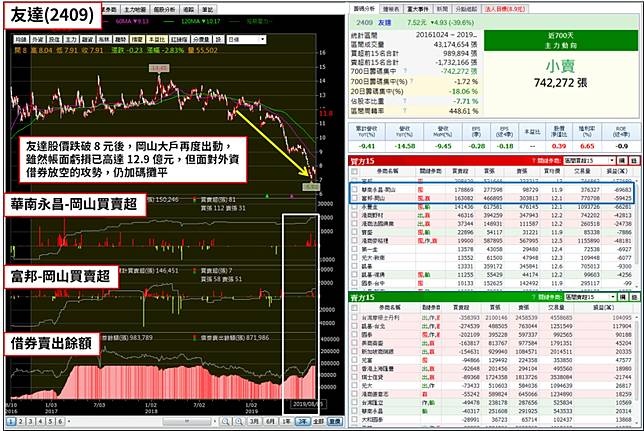Open the 區間買超15 dropdown in 買方15 header
Screen dimensions: 644x431
click(589, 161)
